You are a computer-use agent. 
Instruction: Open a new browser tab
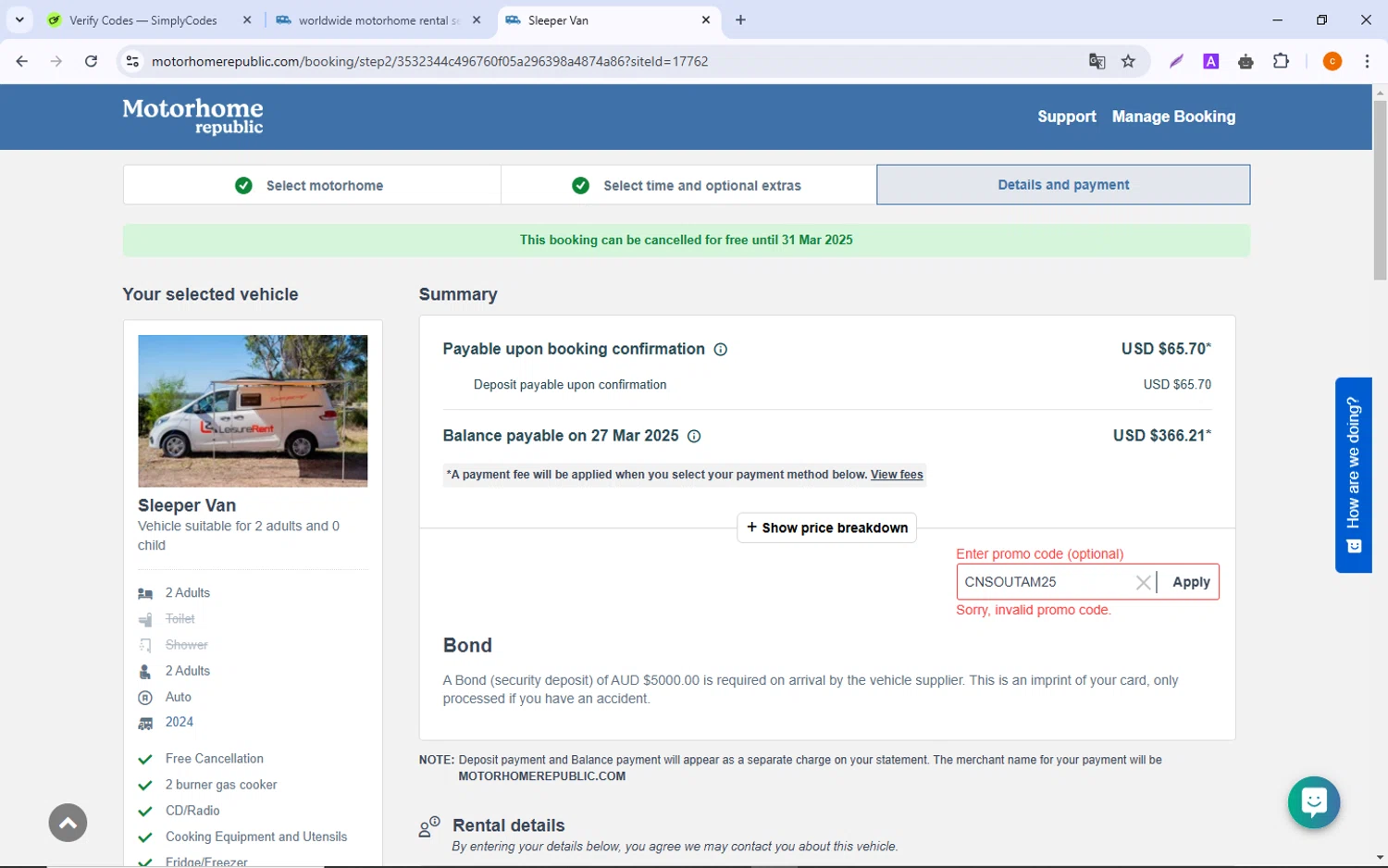(x=740, y=19)
